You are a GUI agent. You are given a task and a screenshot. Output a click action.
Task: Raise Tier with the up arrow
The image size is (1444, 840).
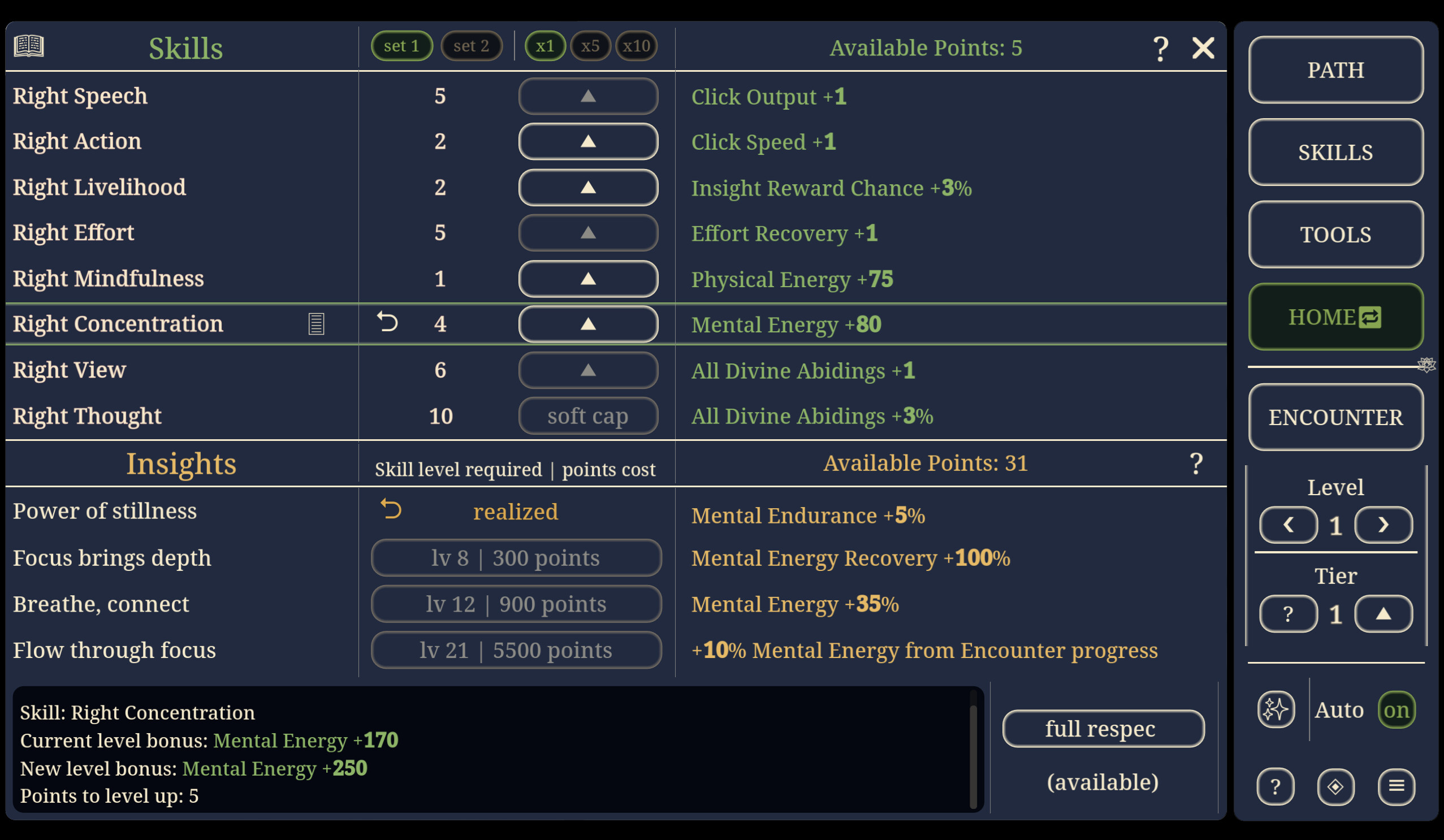pyautogui.click(x=1384, y=614)
